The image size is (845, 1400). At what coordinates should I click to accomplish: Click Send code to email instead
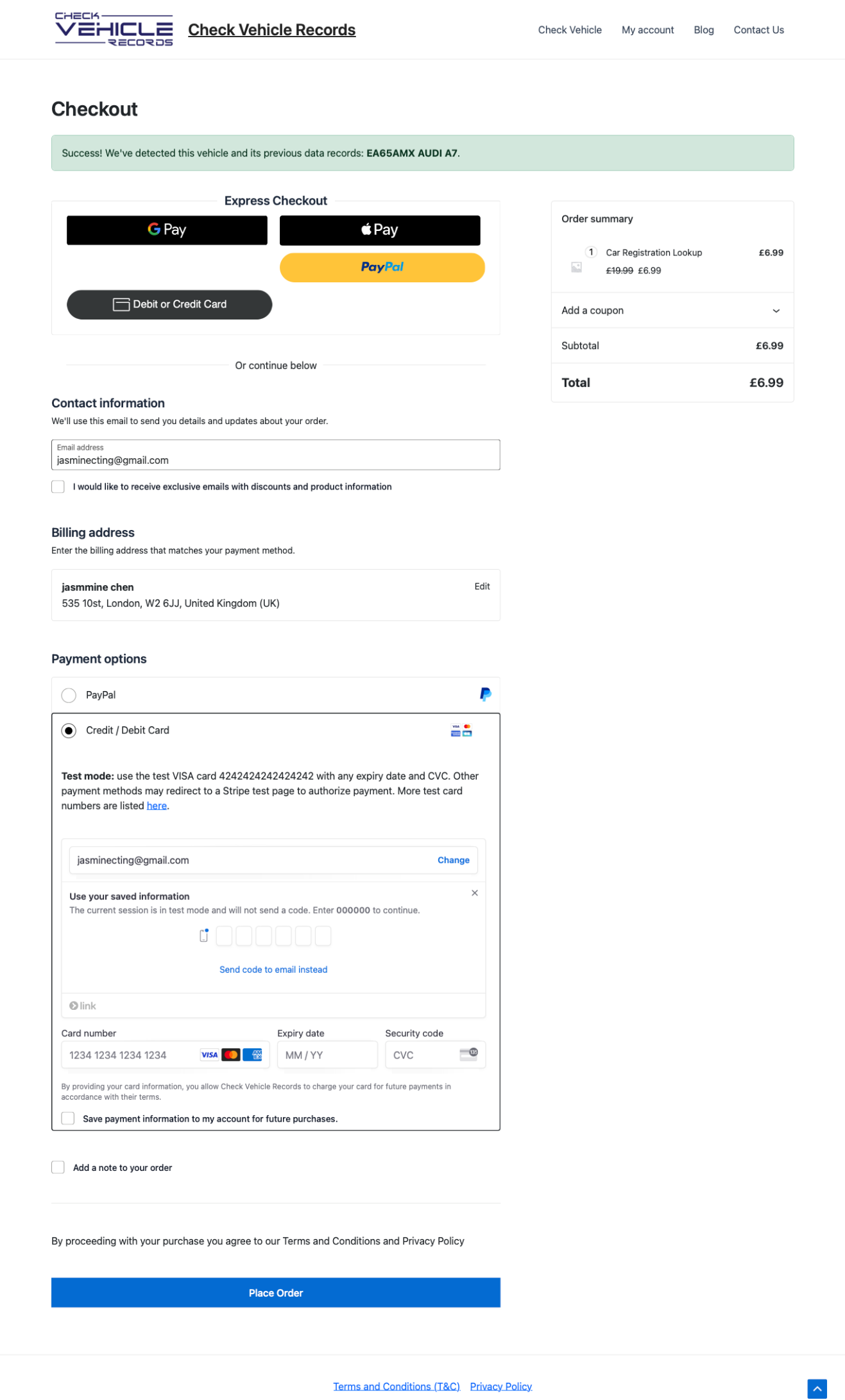pyautogui.click(x=273, y=969)
